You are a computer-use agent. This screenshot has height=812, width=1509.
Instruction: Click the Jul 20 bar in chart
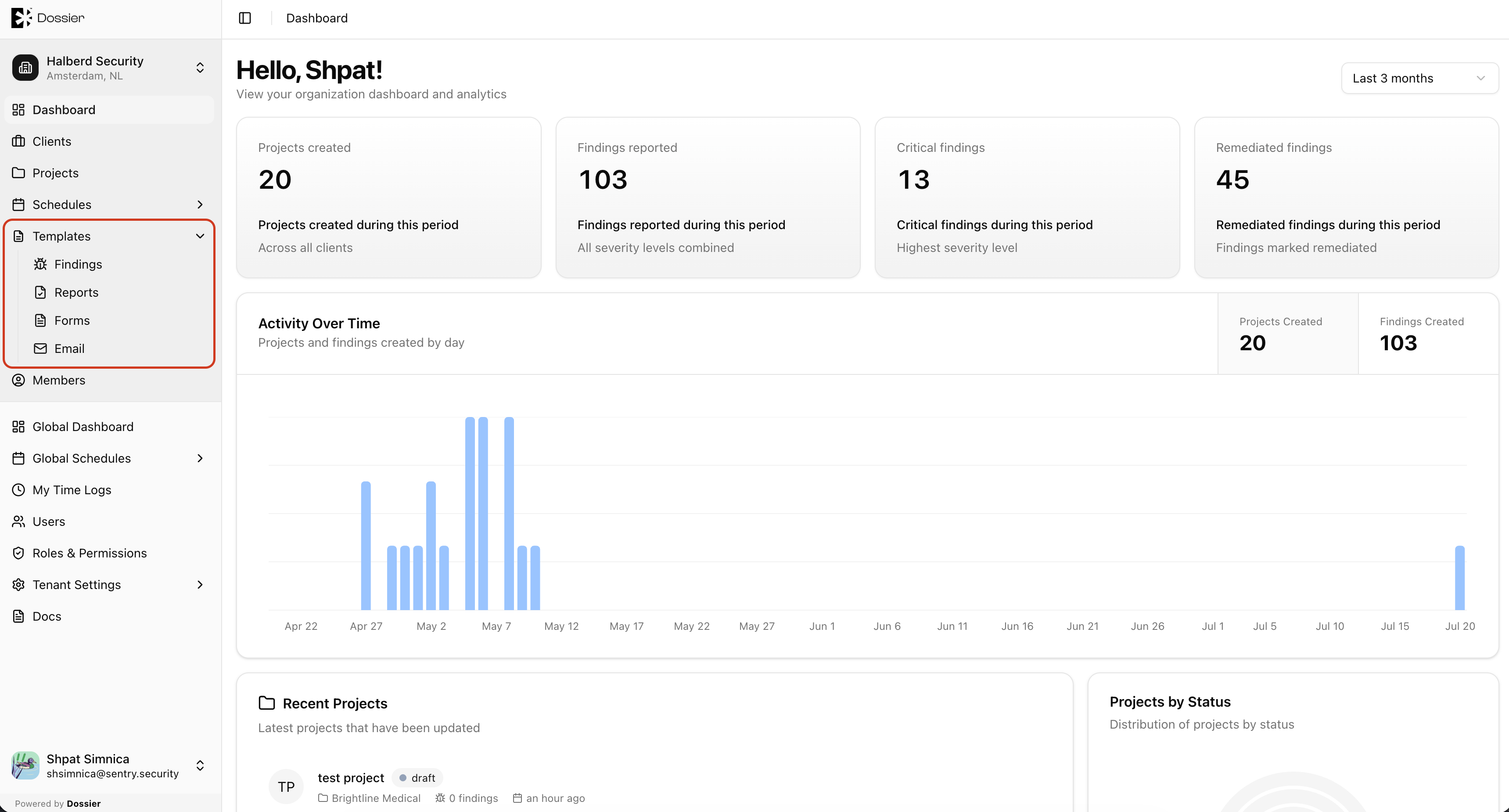tap(1460, 578)
